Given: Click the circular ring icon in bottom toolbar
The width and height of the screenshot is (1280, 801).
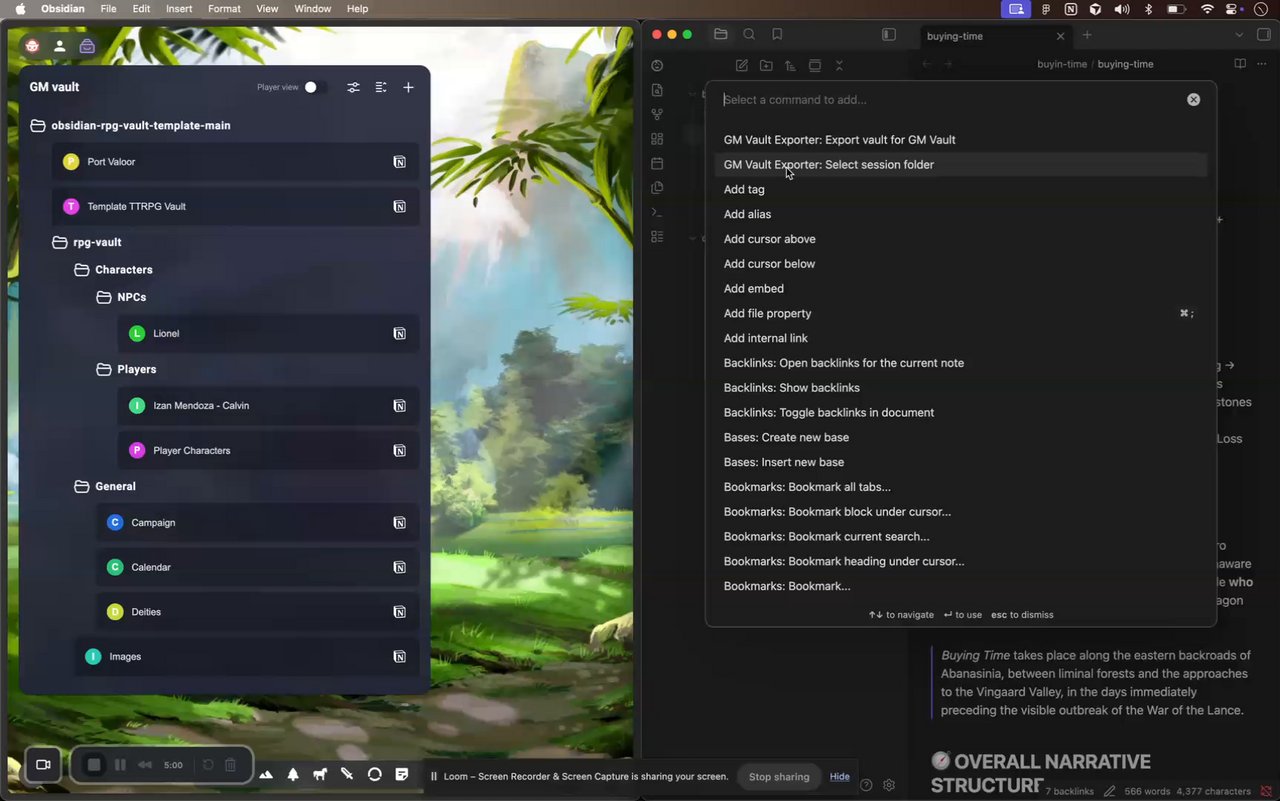Looking at the screenshot, I should tap(374, 774).
